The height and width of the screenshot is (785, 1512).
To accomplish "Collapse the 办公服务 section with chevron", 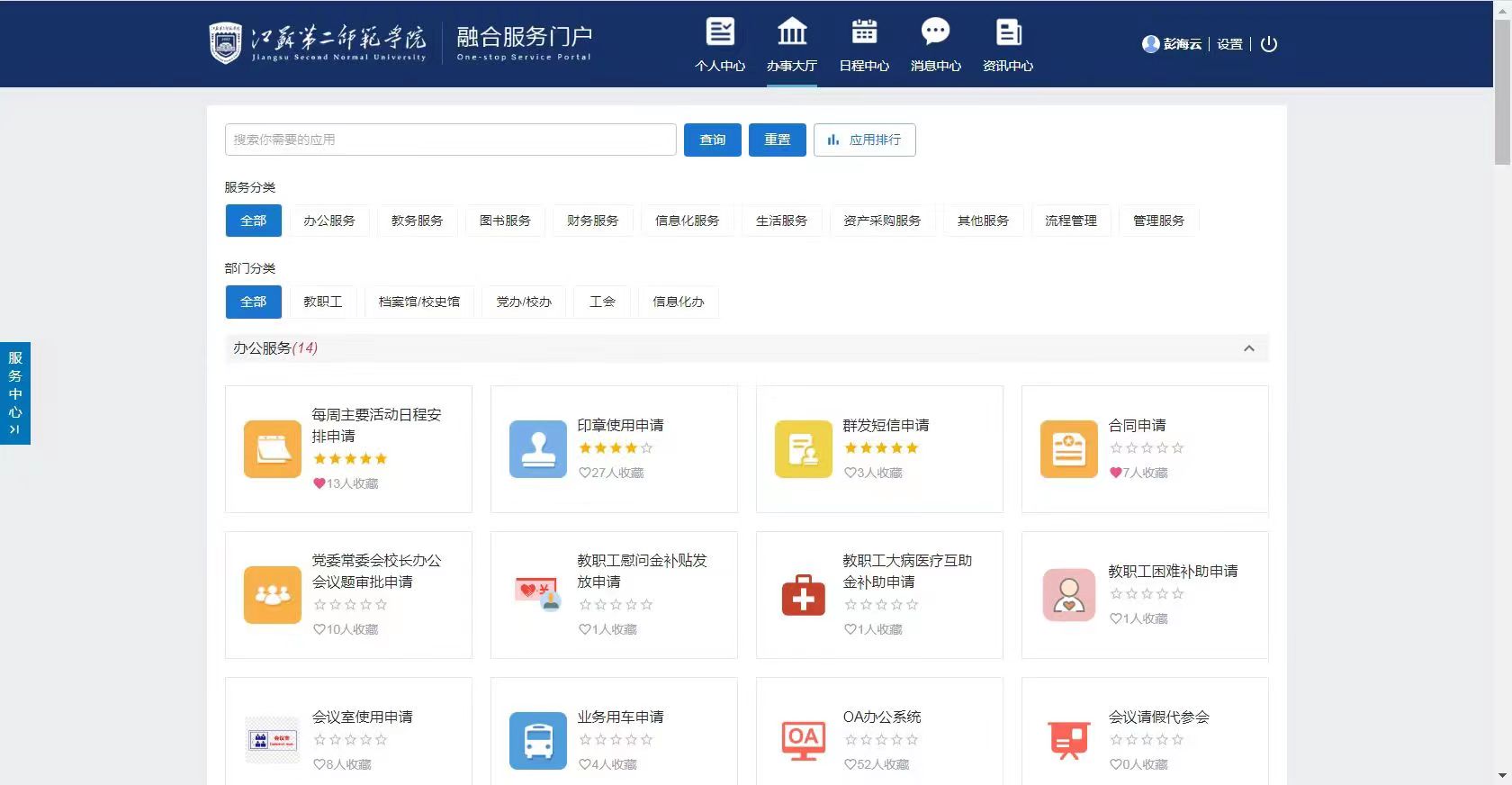I will tap(1248, 348).
